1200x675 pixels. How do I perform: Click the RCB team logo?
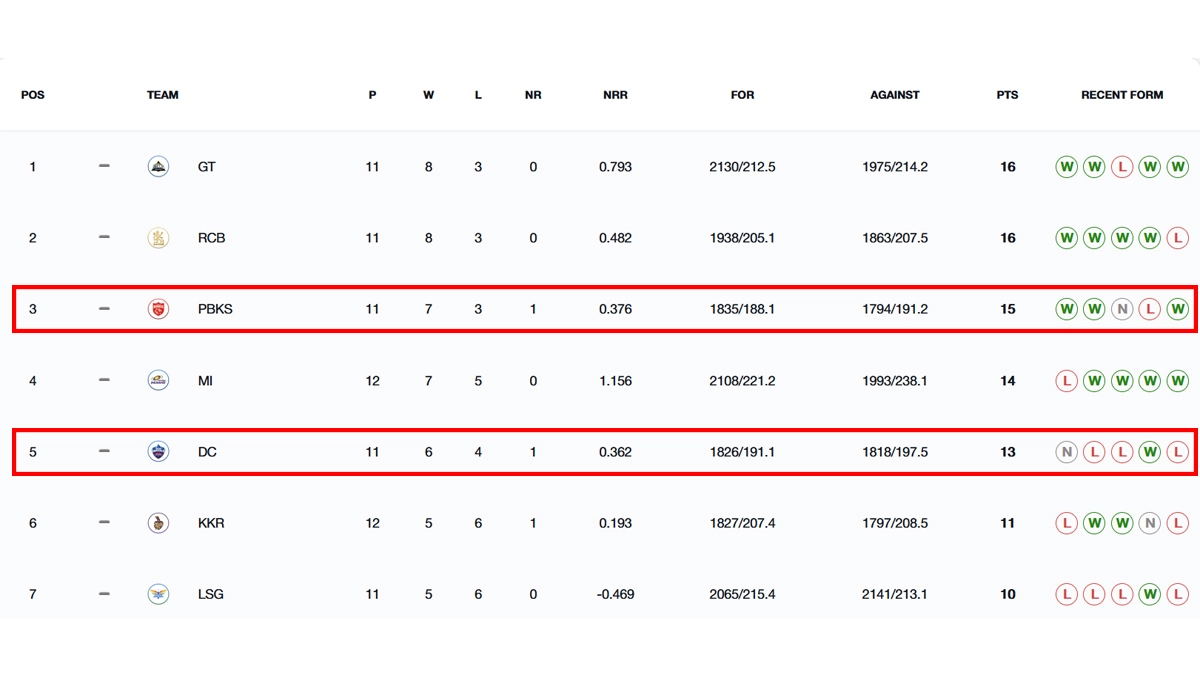158,238
